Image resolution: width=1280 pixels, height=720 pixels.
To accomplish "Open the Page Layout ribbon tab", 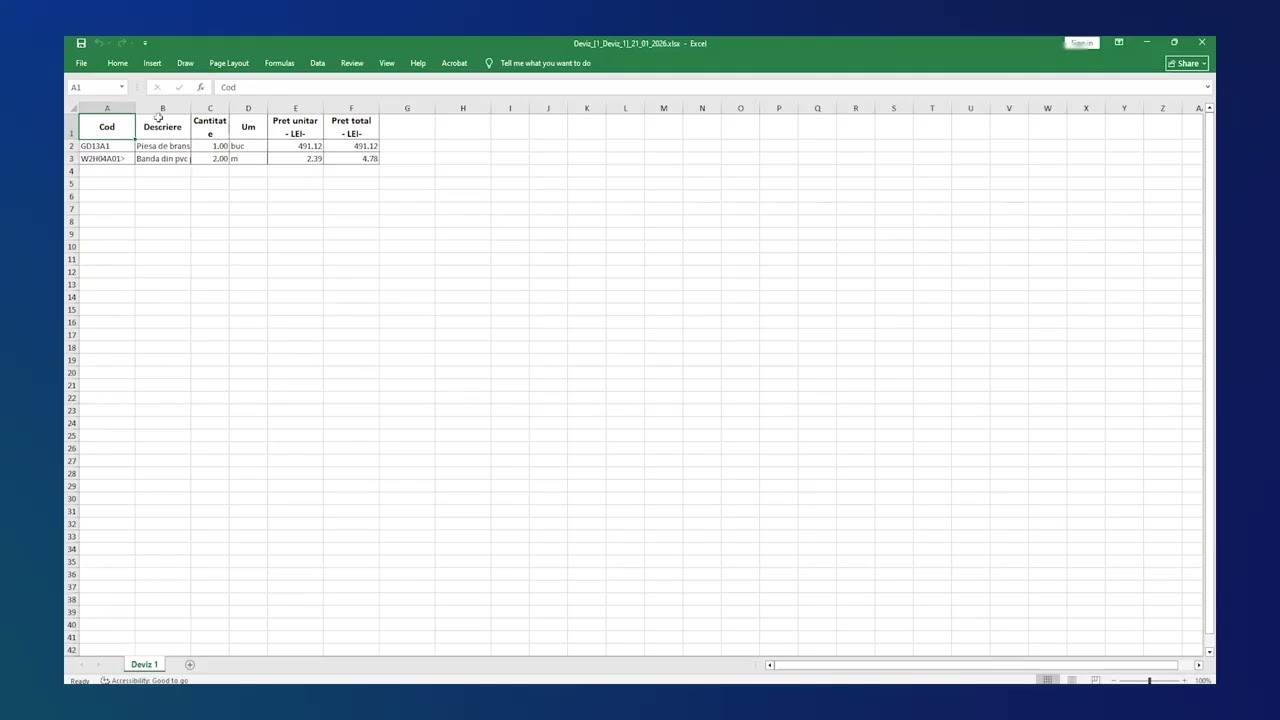I will point(229,63).
